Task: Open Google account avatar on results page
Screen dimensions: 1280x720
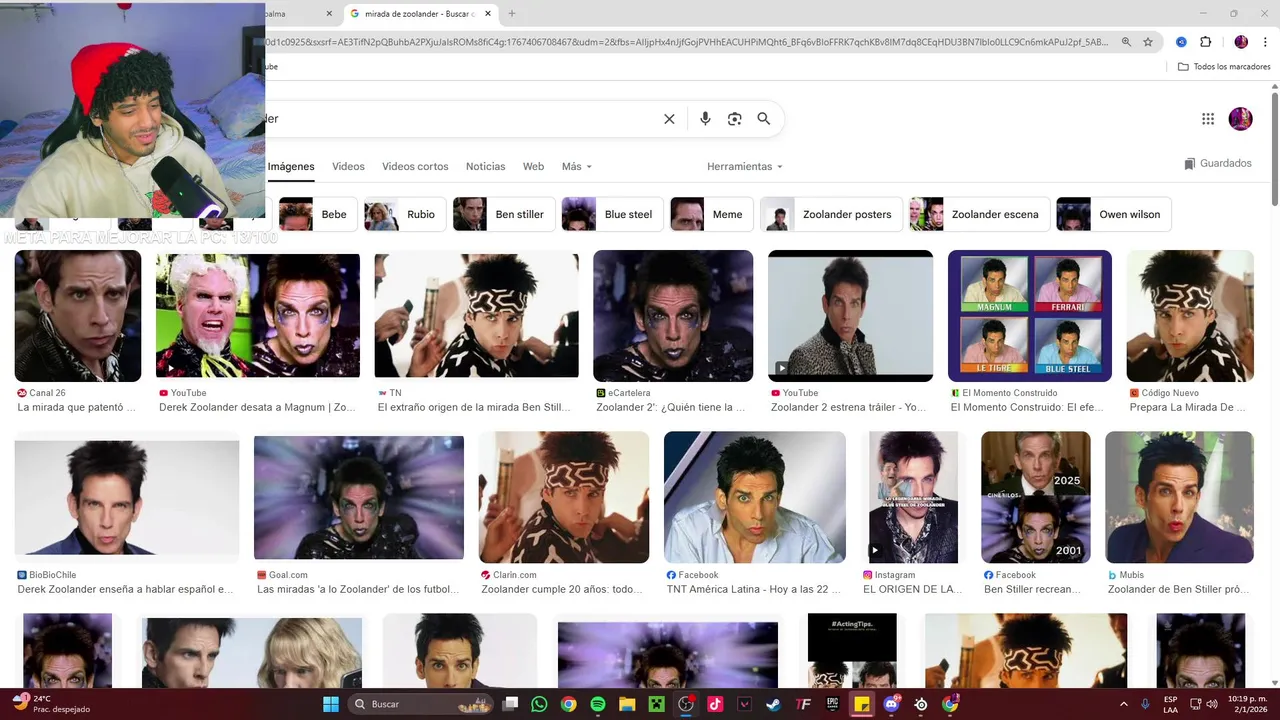Action: coord(1240,119)
